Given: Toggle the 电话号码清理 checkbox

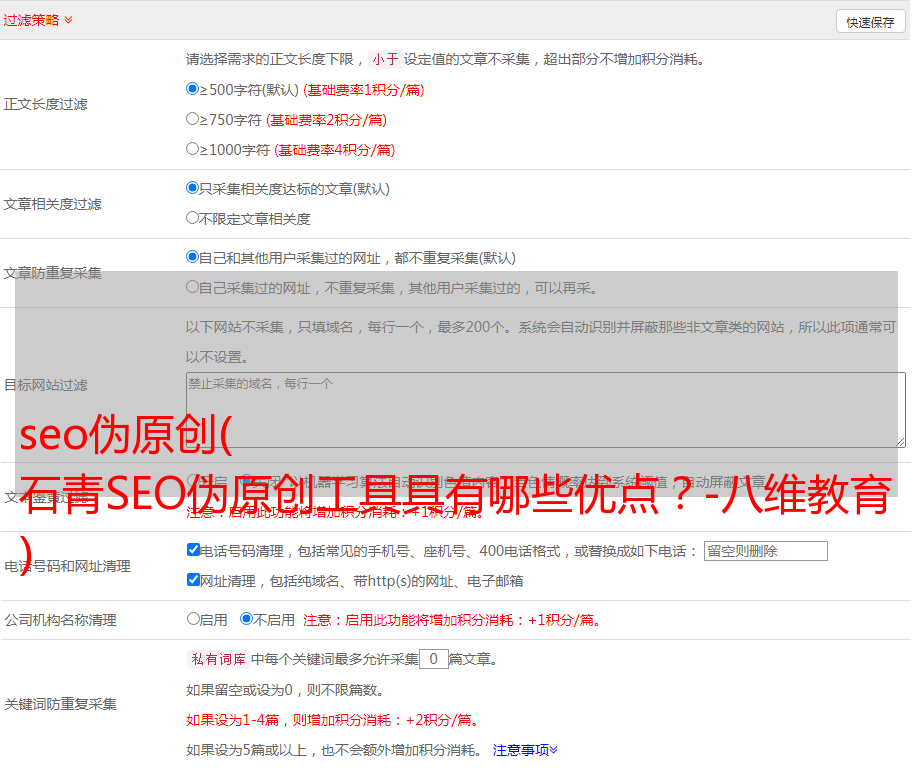Looking at the screenshot, I should click(x=193, y=550).
